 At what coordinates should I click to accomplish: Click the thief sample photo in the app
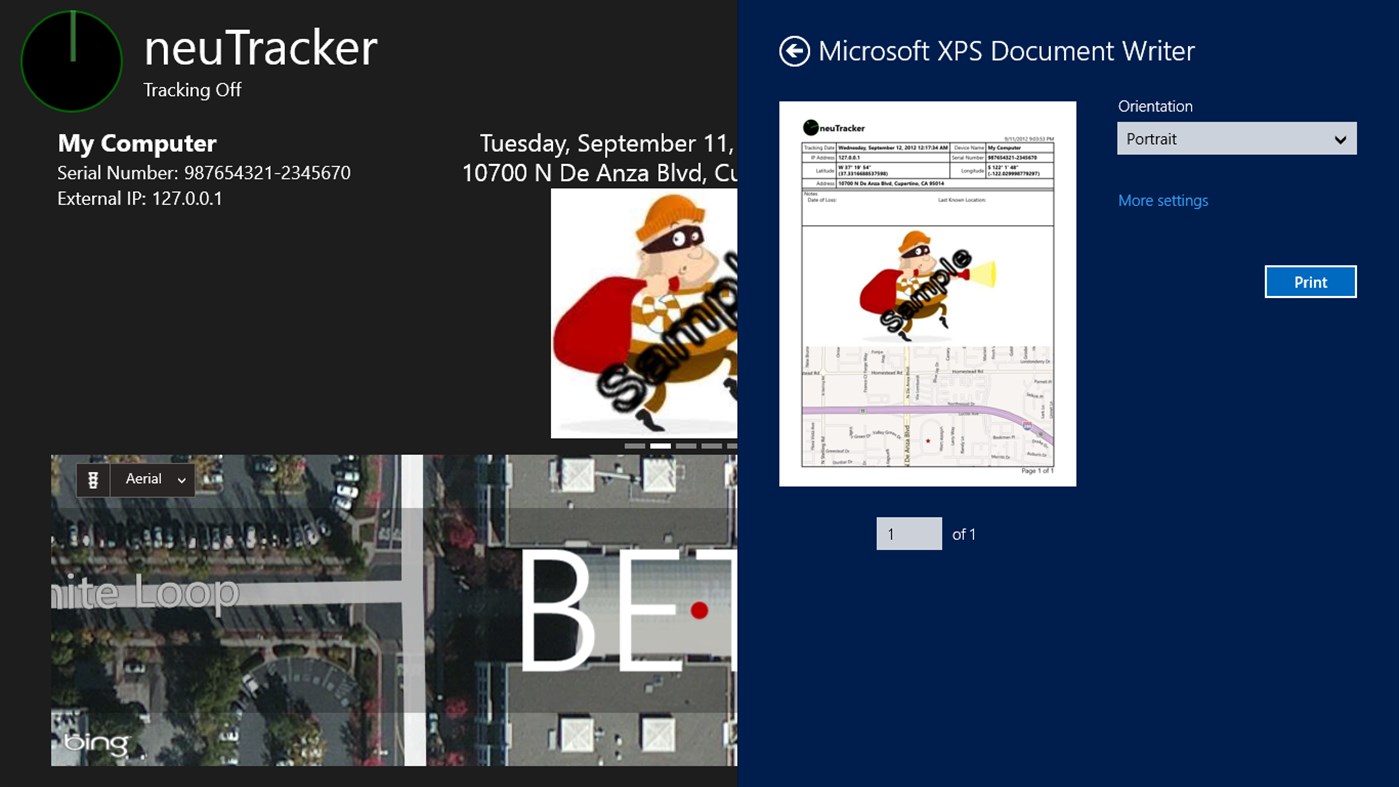point(644,313)
